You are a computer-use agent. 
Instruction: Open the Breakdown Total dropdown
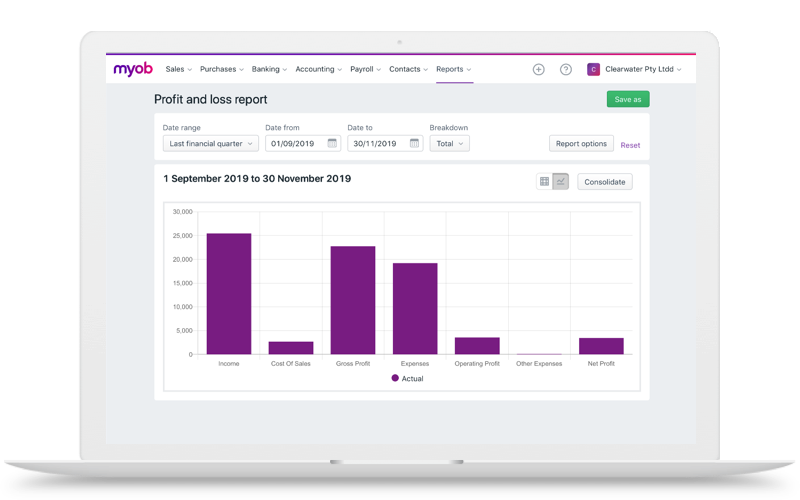(449, 143)
